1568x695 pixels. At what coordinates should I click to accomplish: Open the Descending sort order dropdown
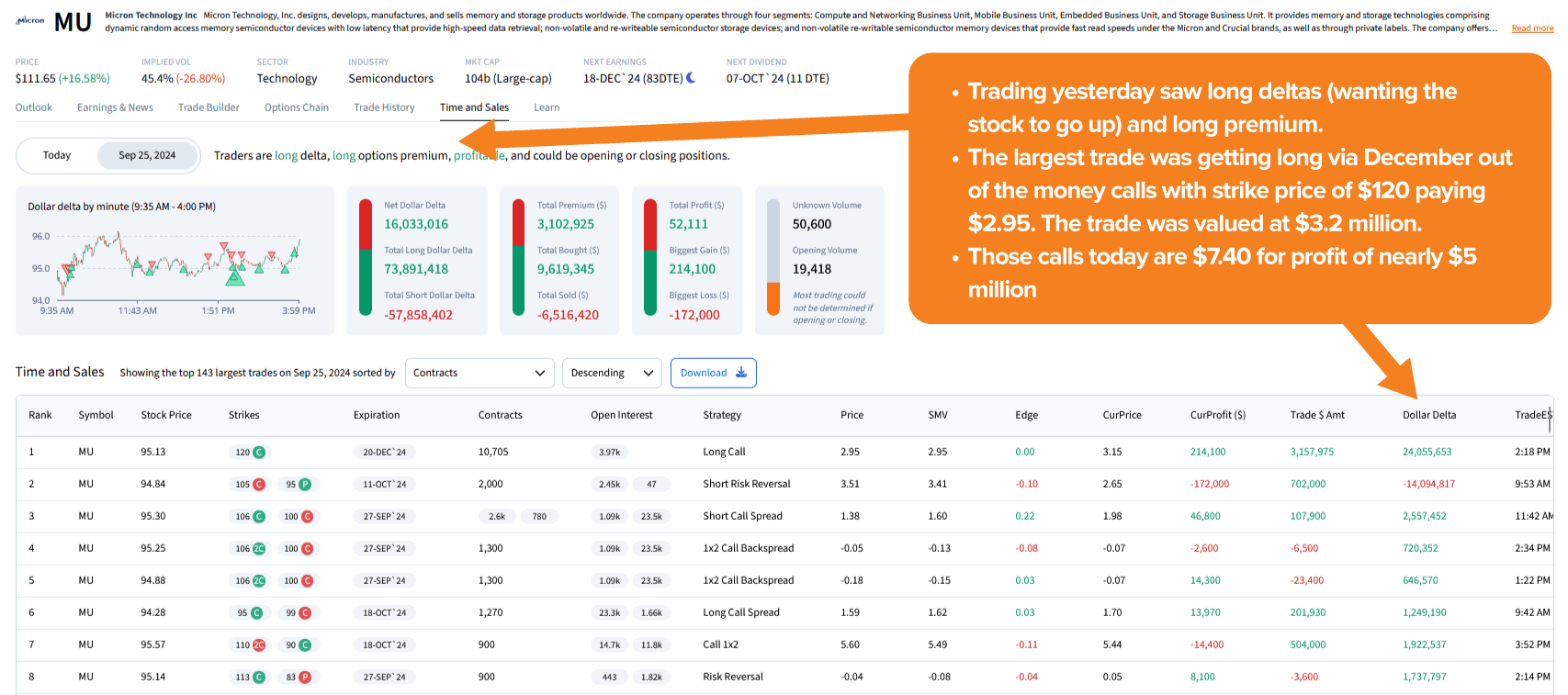[x=612, y=373]
